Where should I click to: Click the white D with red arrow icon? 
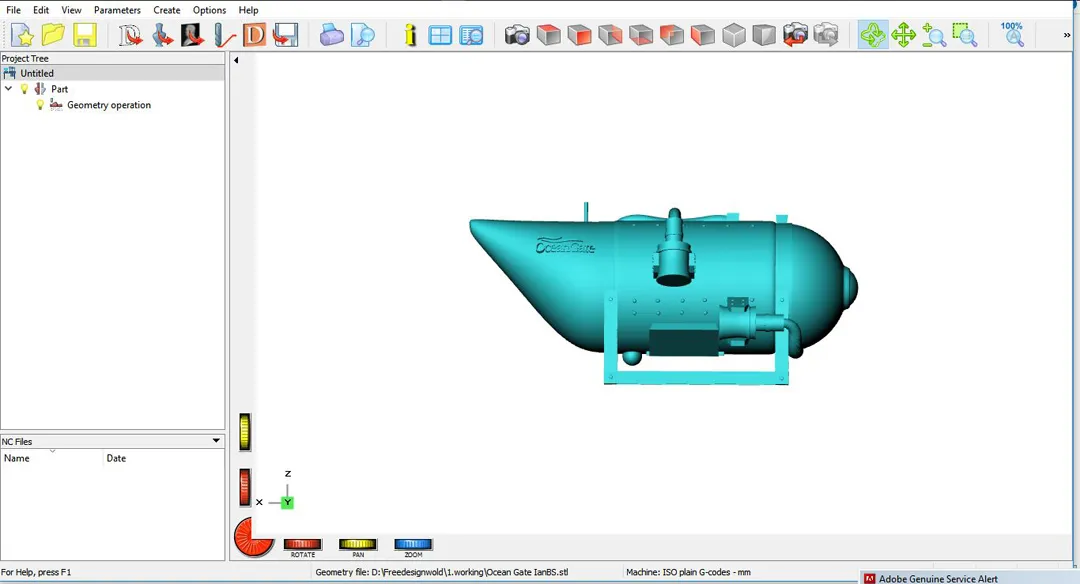(129, 34)
